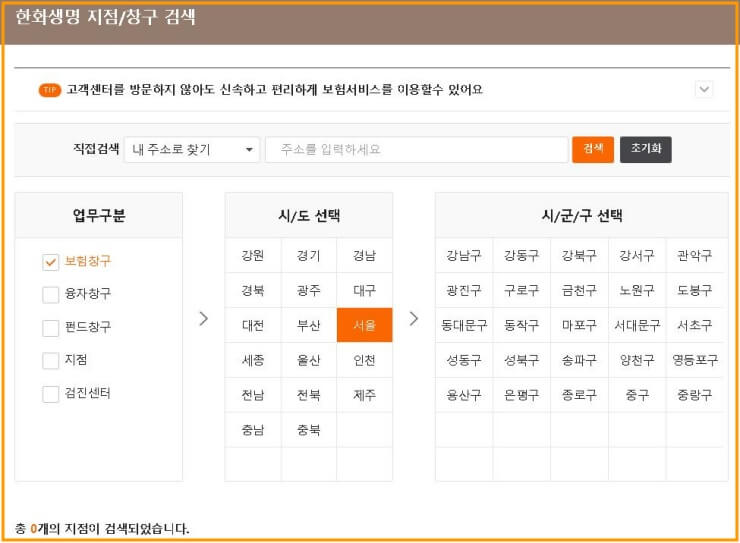Check the 융자창구 checkbox
Viewport: 740px width, 543px height.
coord(50,294)
